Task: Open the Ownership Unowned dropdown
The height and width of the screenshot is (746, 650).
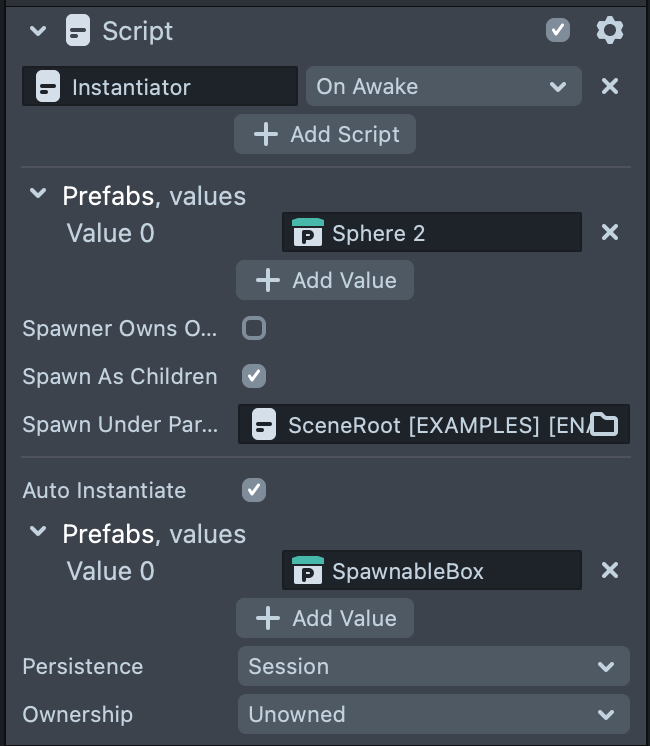Action: 433,715
